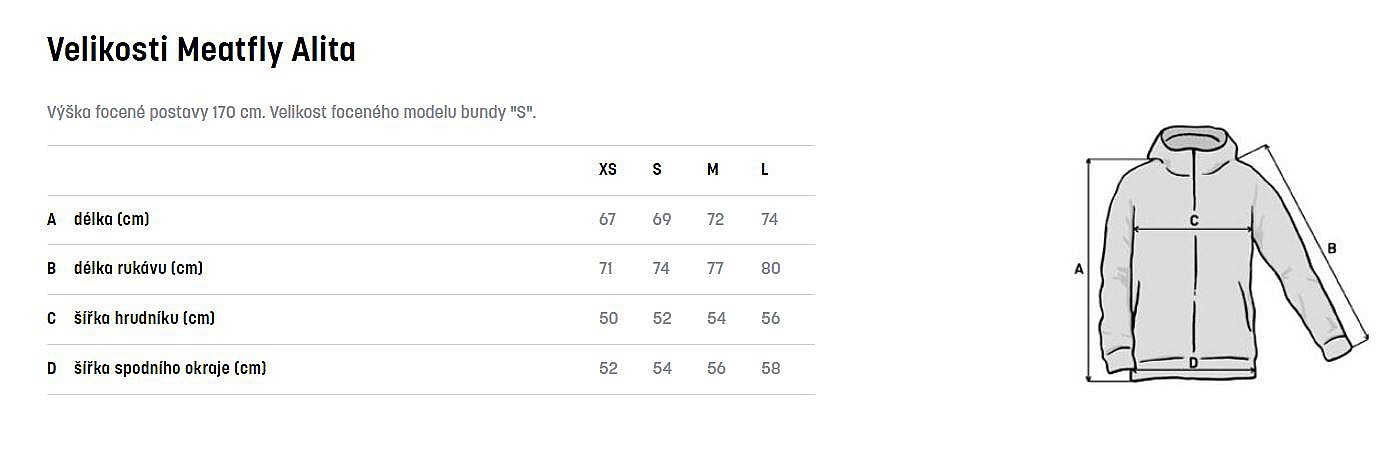Image resolution: width=1394 pixels, height=449 pixels.
Task: Select the M size column header
Action: [x=713, y=170]
